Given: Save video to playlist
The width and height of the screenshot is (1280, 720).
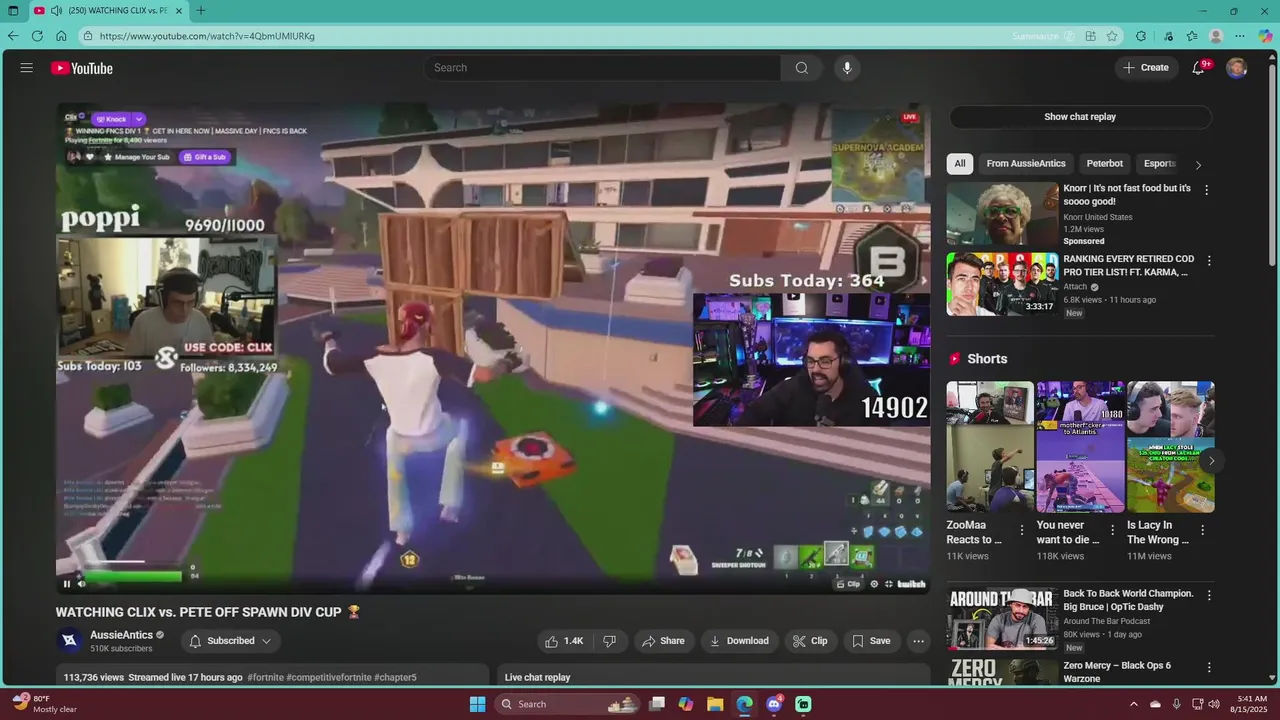Looking at the screenshot, I should pyautogui.click(x=870, y=641).
